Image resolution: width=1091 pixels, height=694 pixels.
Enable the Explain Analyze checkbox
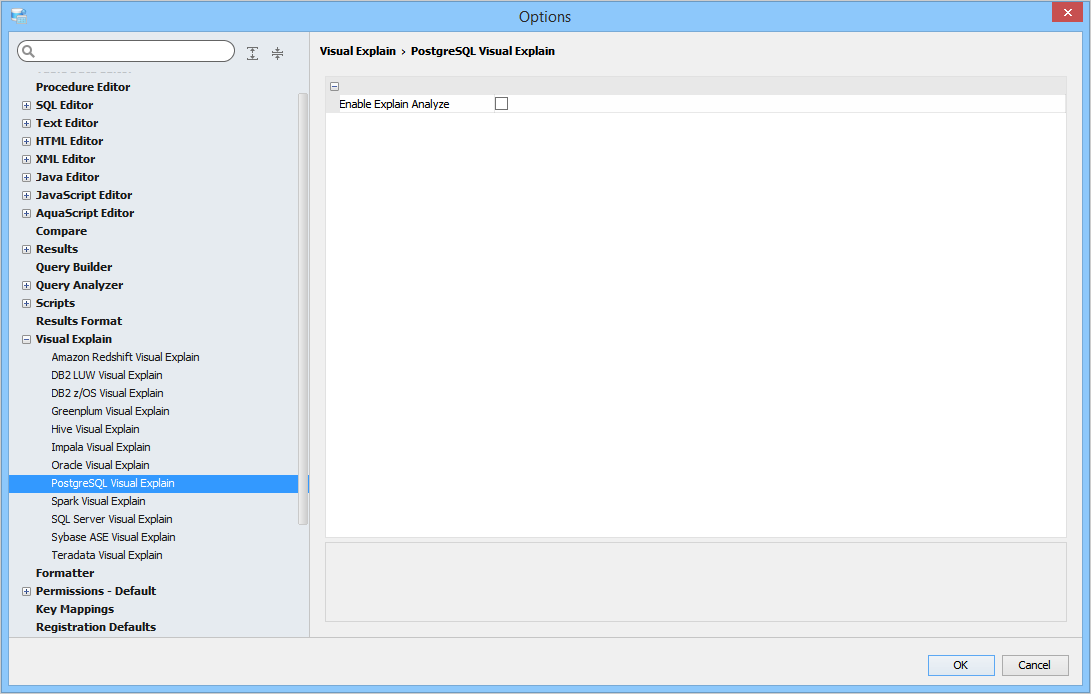pos(501,104)
